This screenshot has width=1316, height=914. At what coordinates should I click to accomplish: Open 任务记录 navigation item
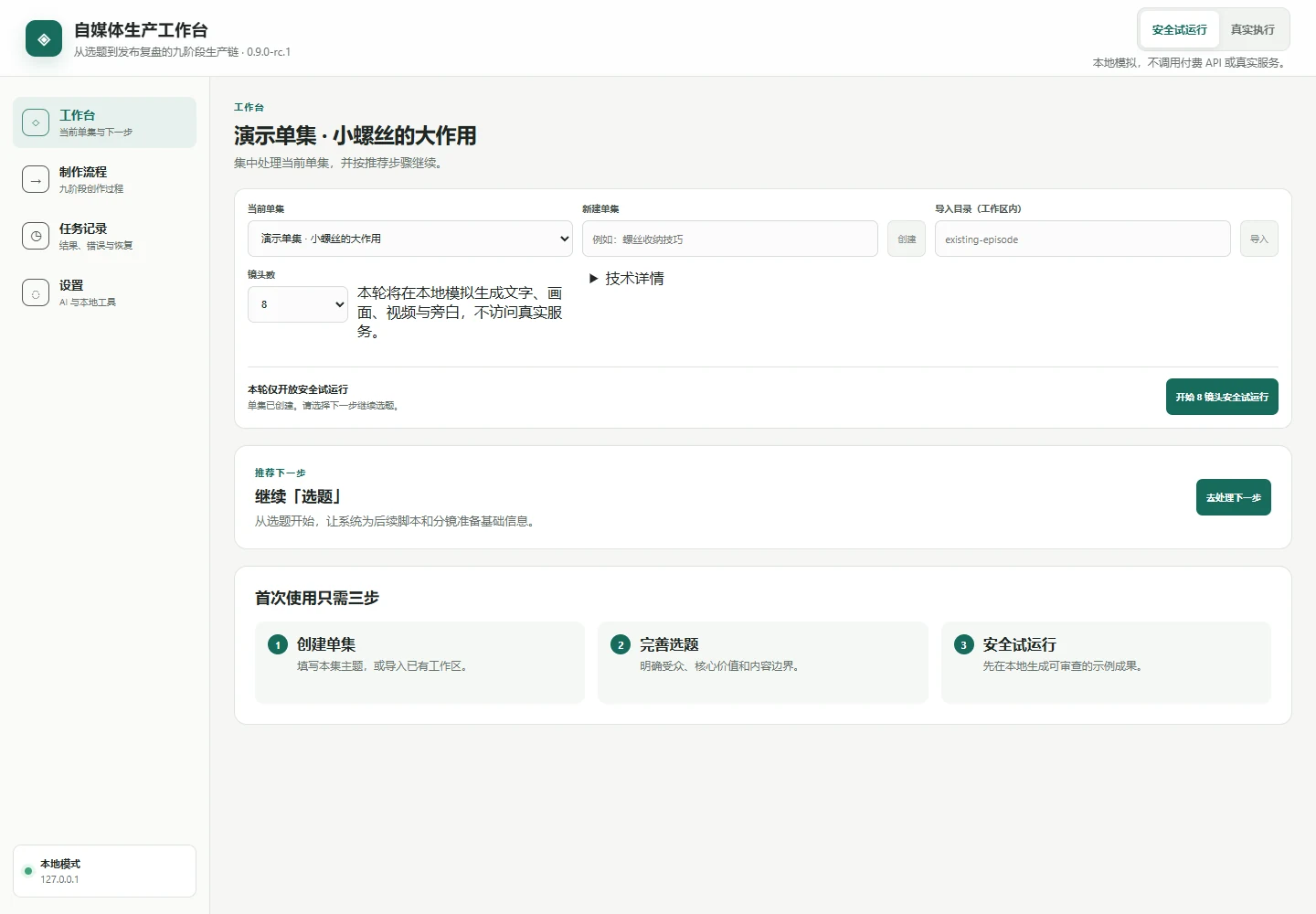click(104, 236)
